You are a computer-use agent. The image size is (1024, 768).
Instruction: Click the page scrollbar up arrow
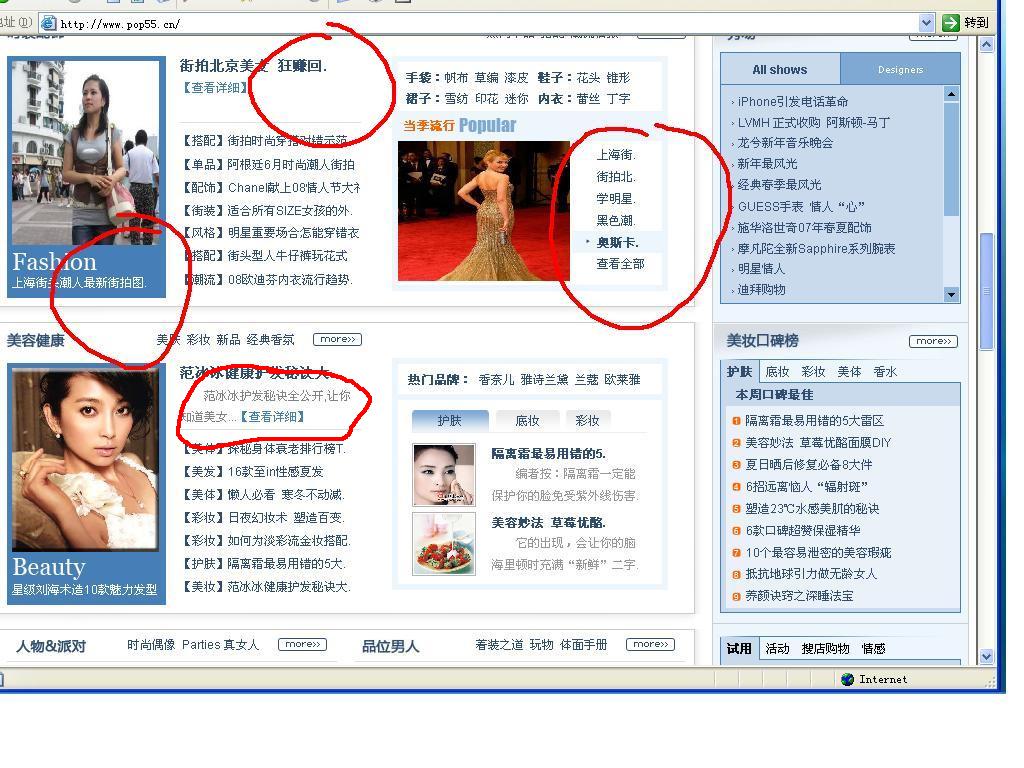(x=987, y=44)
